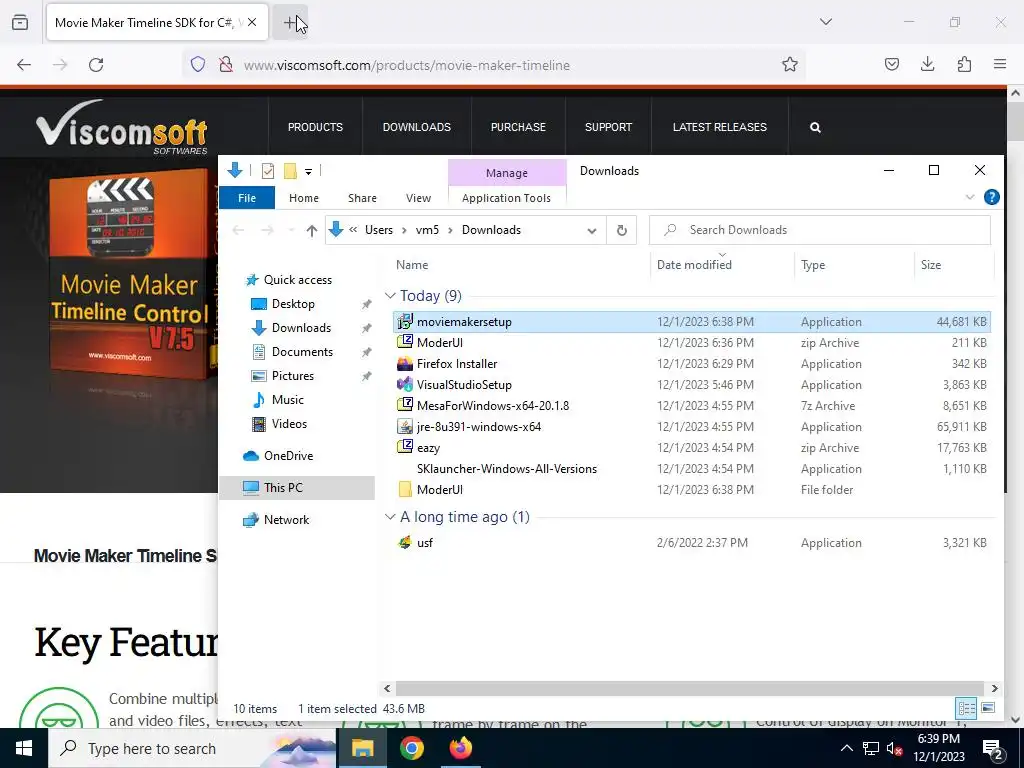
Task: Open a new Firefox tab
Action: 290,23
